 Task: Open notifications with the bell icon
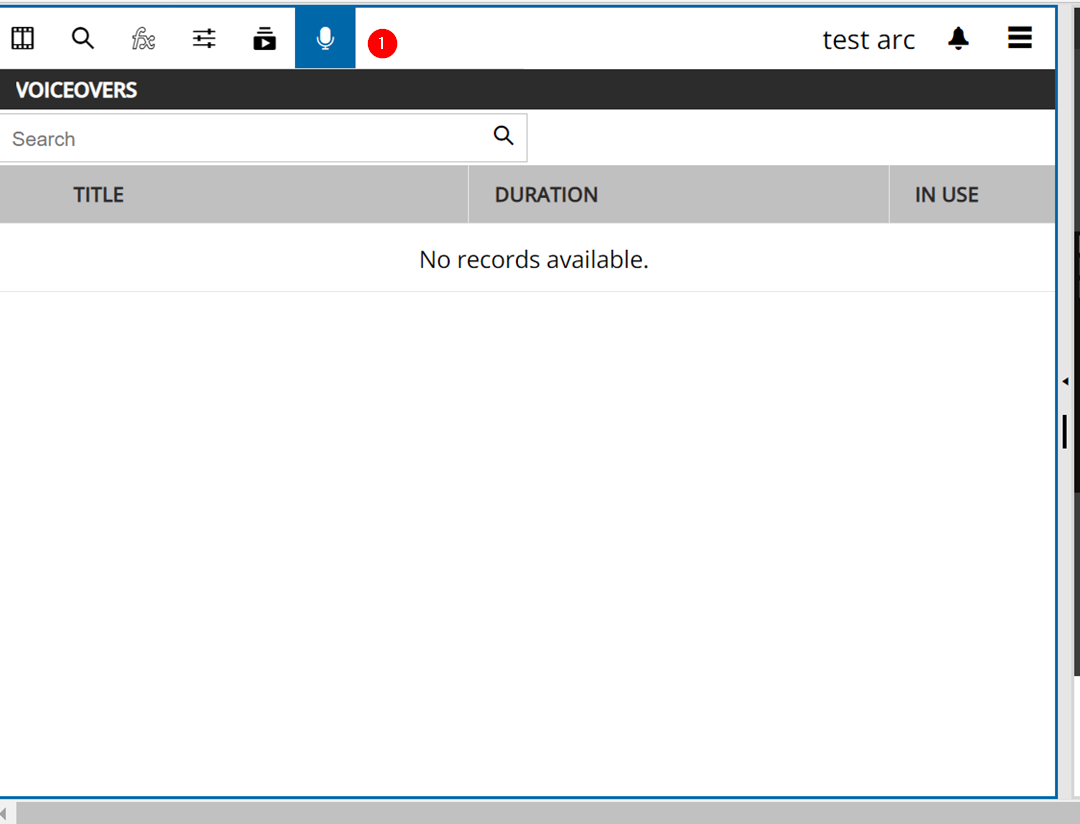pyautogui.click(x=958, y=39)
